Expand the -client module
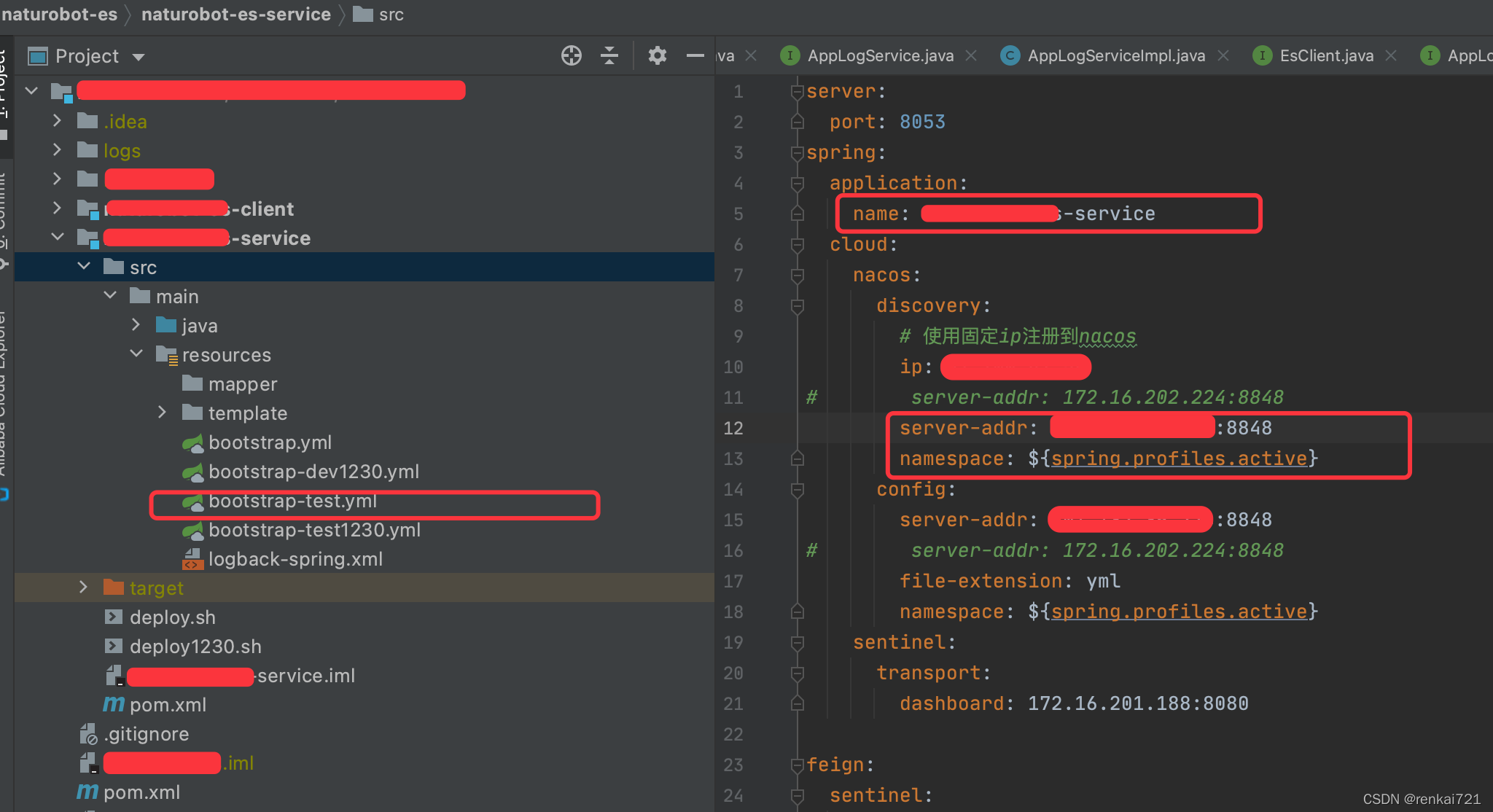 click(x=57, y=208)
